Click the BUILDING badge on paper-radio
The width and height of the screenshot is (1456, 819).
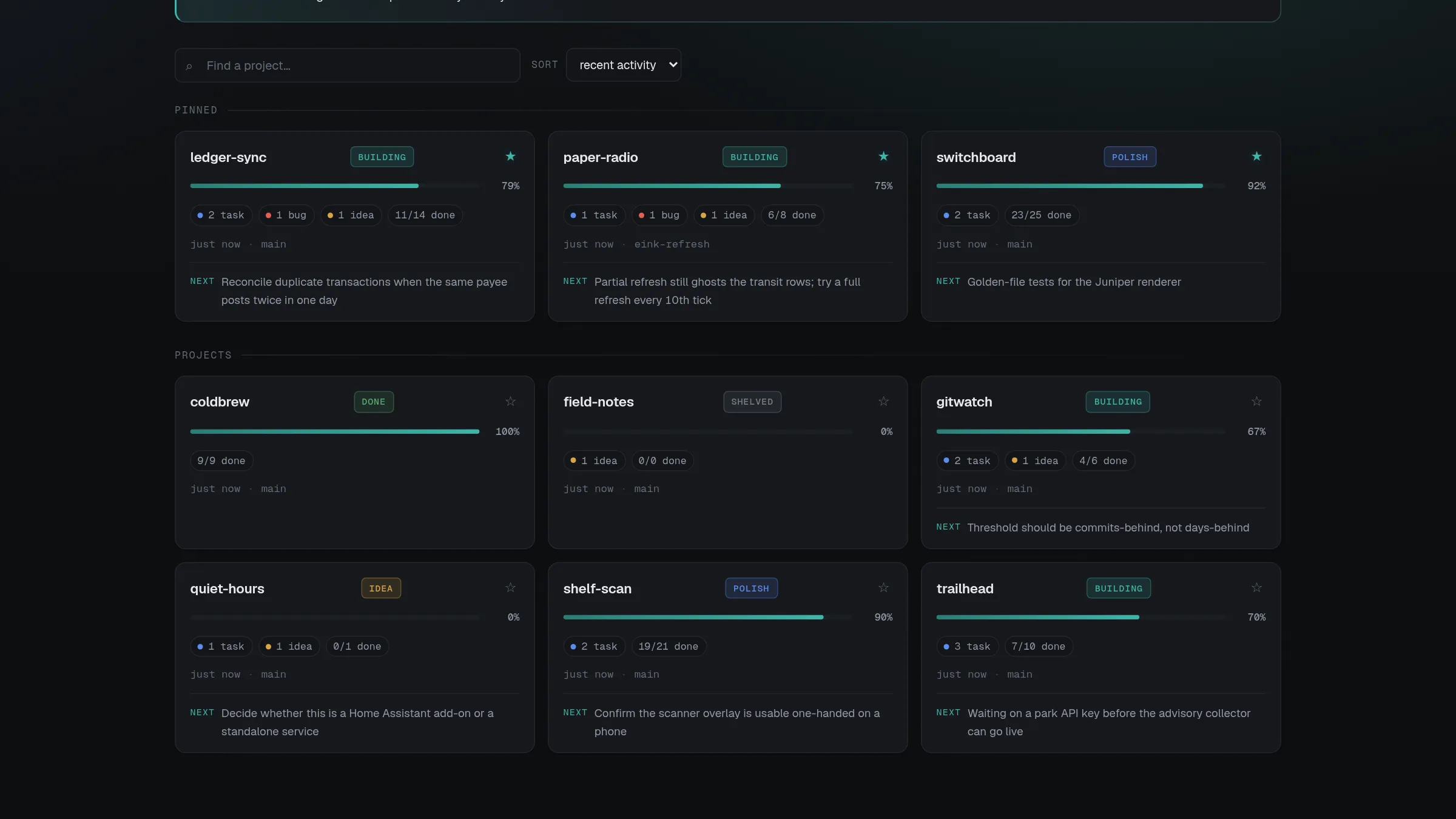click(x=754, y=157)
